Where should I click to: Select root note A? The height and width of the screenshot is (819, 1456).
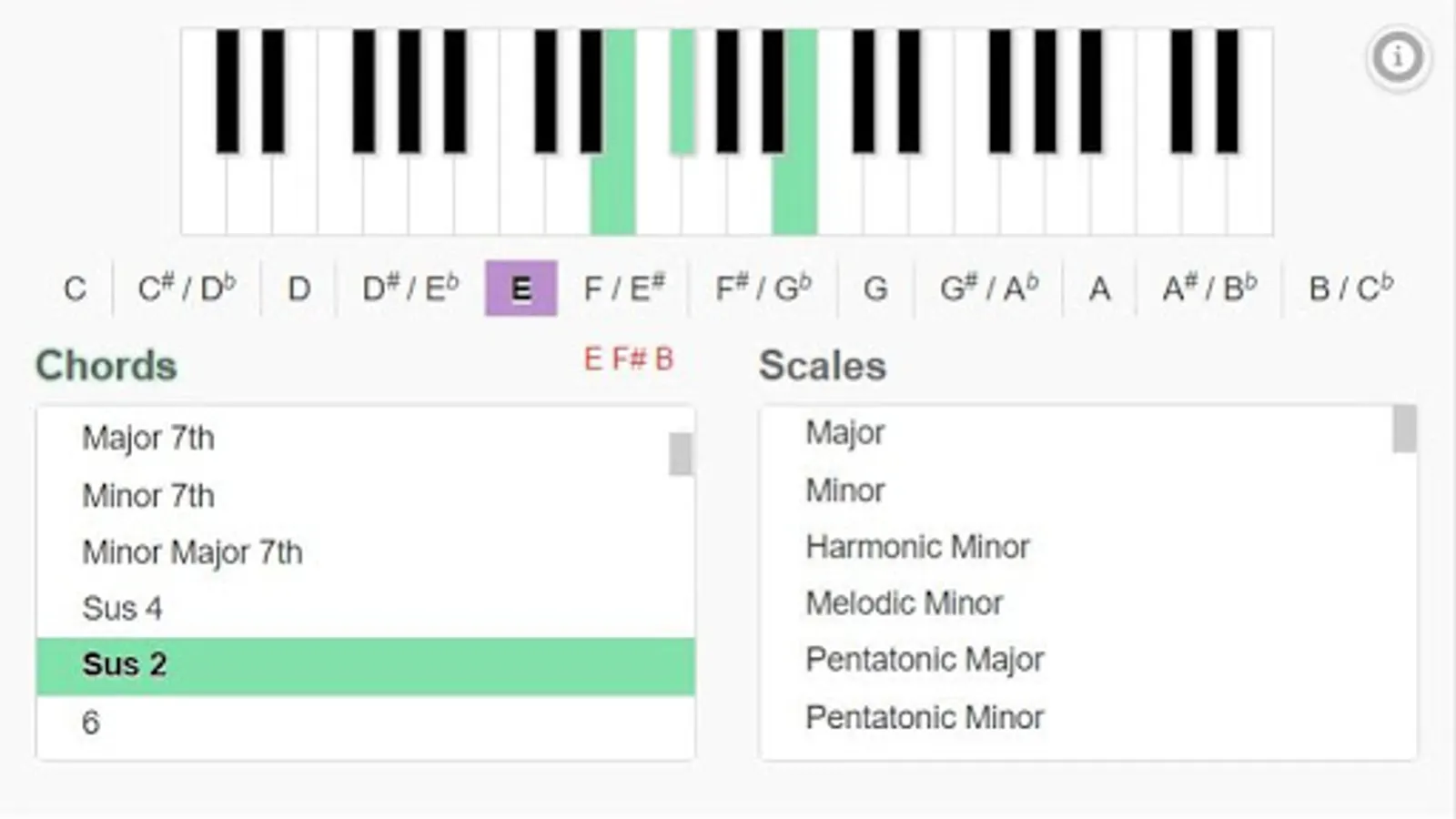pyautogui.click(x=1099, y=289)
